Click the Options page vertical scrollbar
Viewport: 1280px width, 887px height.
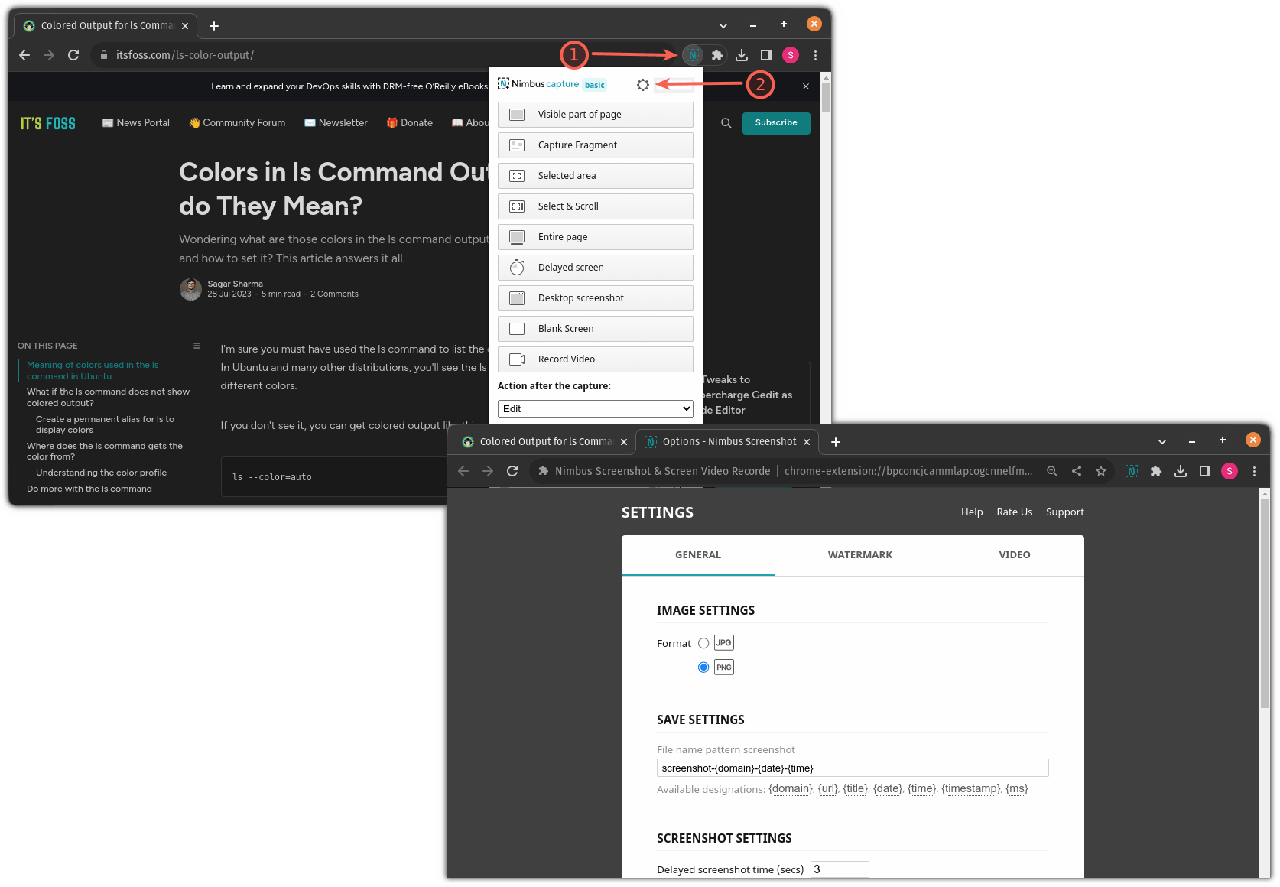1264,600
